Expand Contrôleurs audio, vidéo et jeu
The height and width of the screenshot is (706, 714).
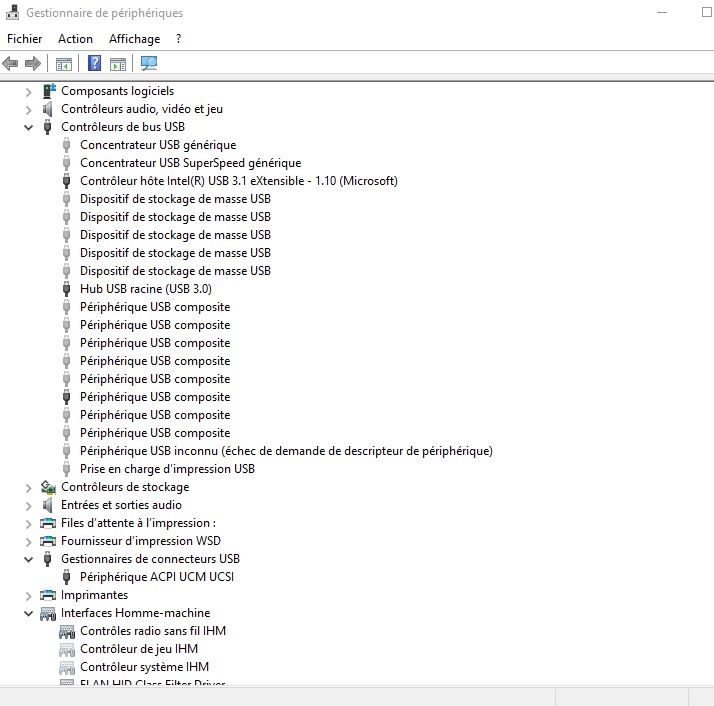click(29, 110)
